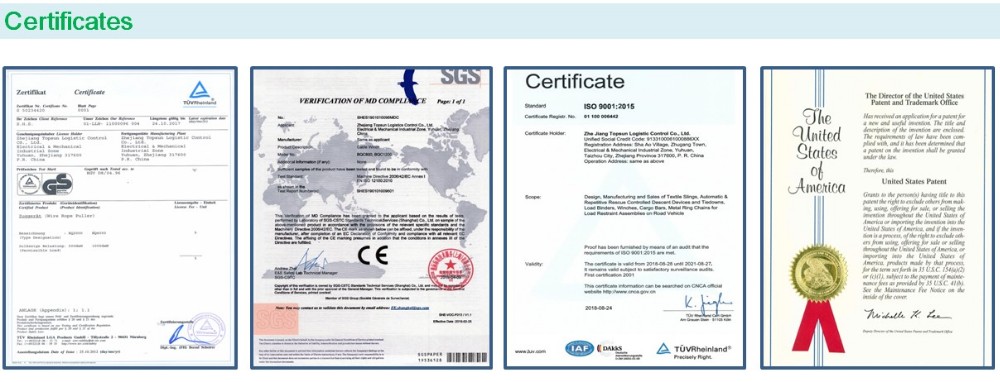Open the ISO 9001:2015 certificate thumbnail
This screenshot has height=382, width=1000.
coord(624,217)
